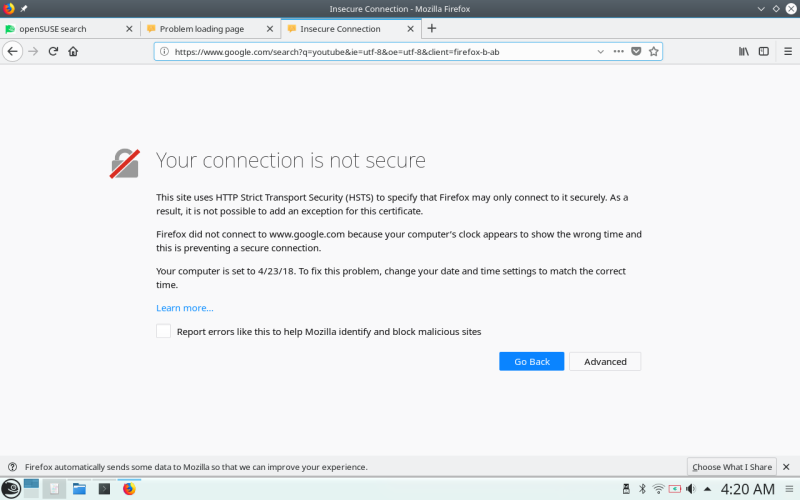
Task: Open a new tab with plus
Action: [432, 29]
